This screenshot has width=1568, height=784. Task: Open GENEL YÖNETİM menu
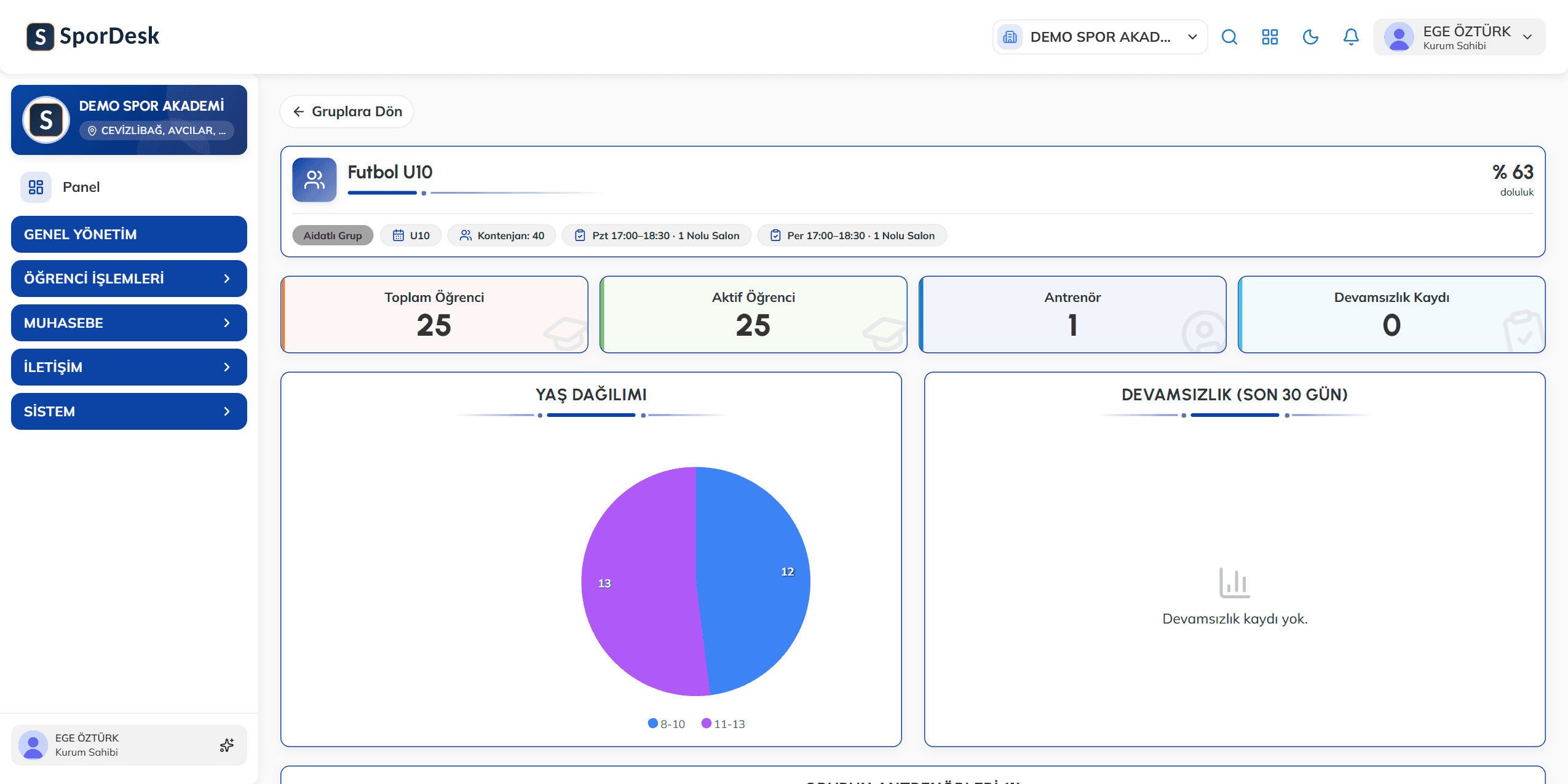(x=129, y=234)
